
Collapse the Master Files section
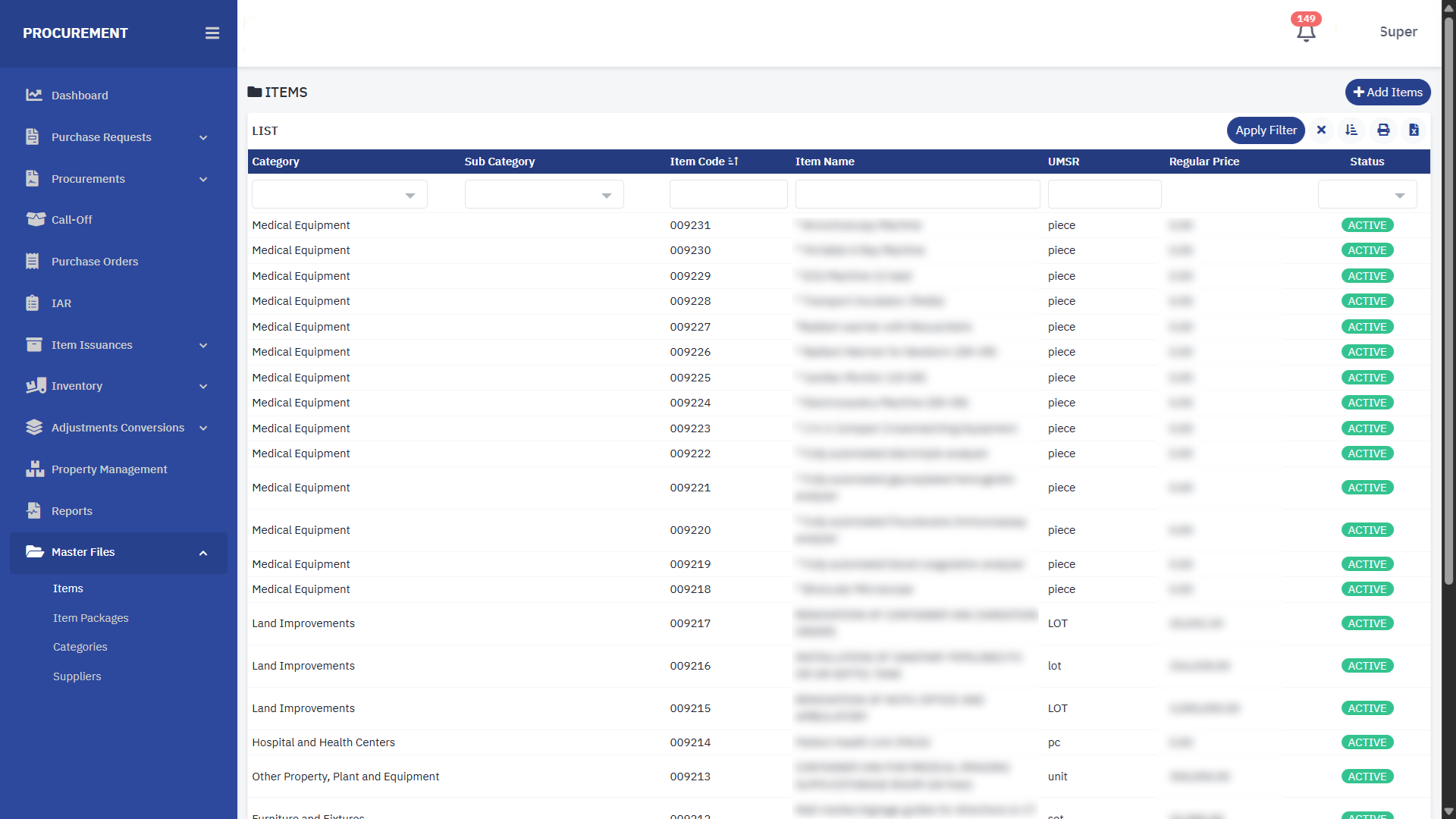(x=203, y=553)
